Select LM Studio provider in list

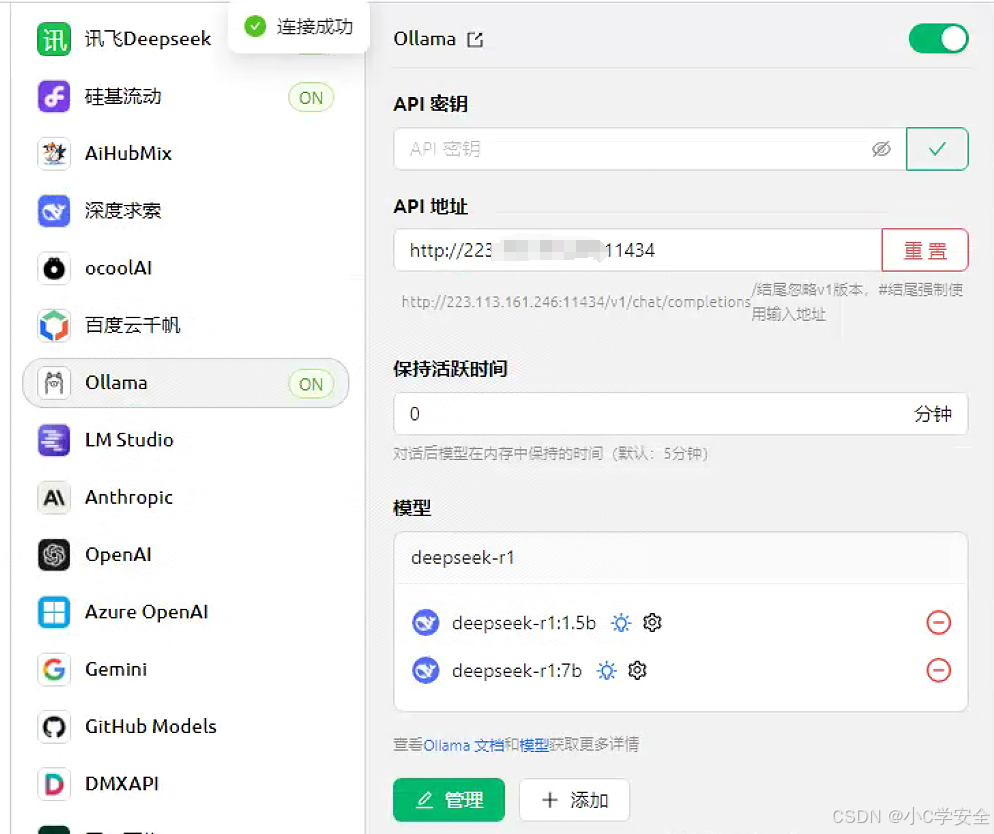pos(186,440)
